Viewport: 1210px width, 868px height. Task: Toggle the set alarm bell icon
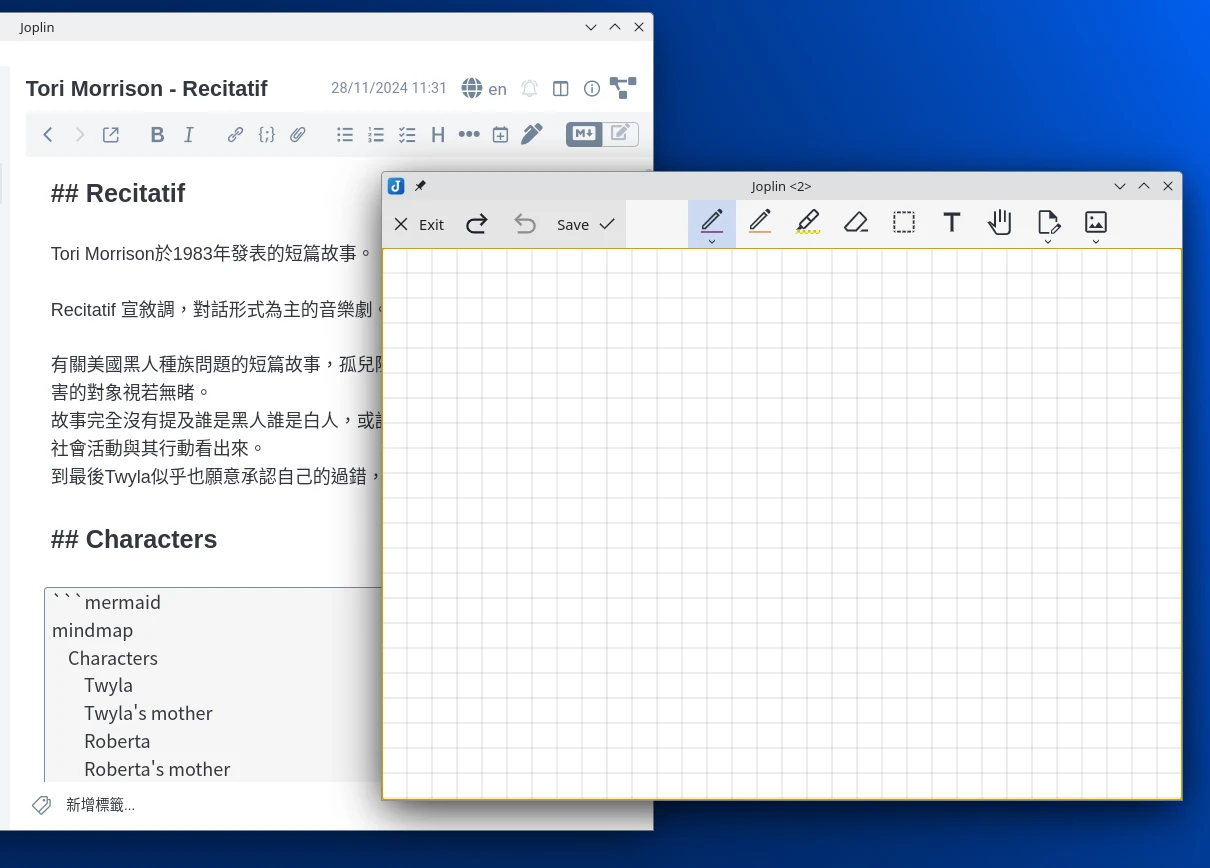pos(530,89)
